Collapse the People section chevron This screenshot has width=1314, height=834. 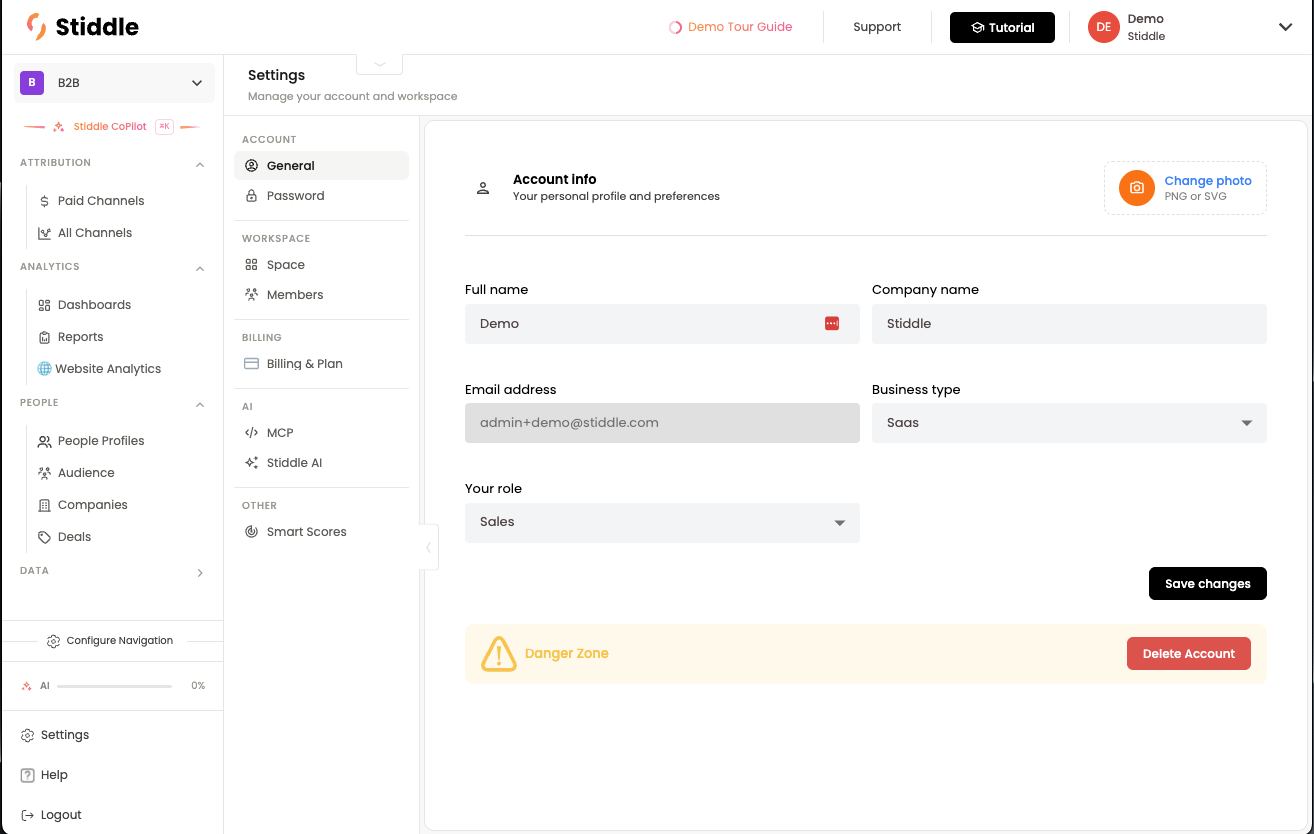pyautogui.click(x=200, y=404)
